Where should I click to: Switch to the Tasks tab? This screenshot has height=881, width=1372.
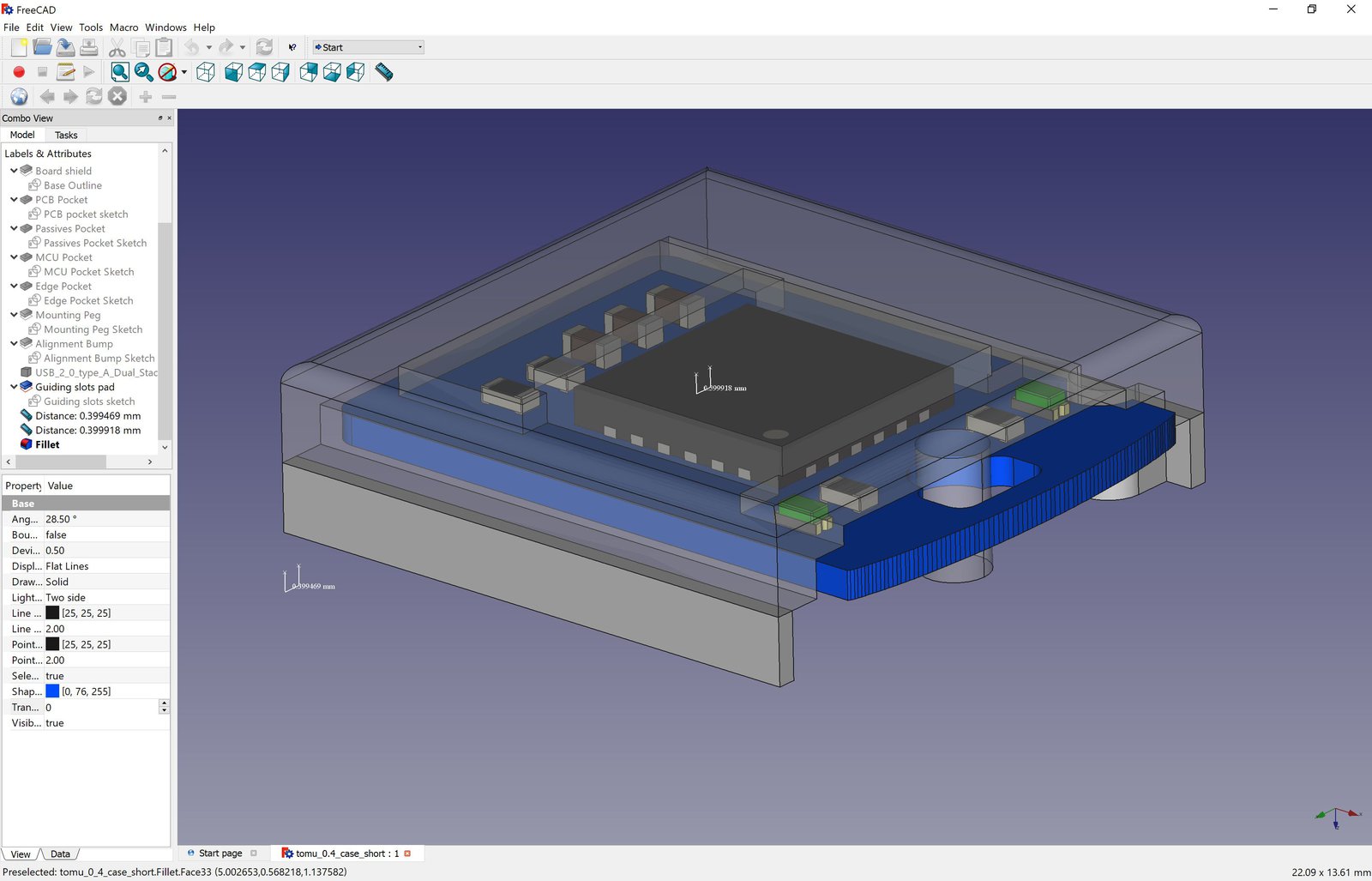click(x=66, y=136)
